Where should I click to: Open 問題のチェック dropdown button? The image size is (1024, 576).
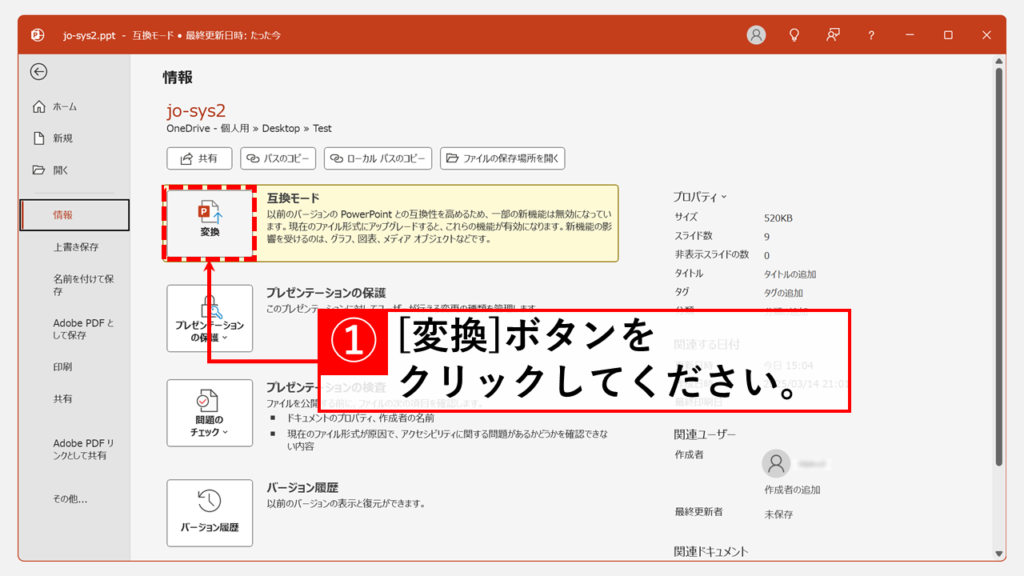(210, 413)
